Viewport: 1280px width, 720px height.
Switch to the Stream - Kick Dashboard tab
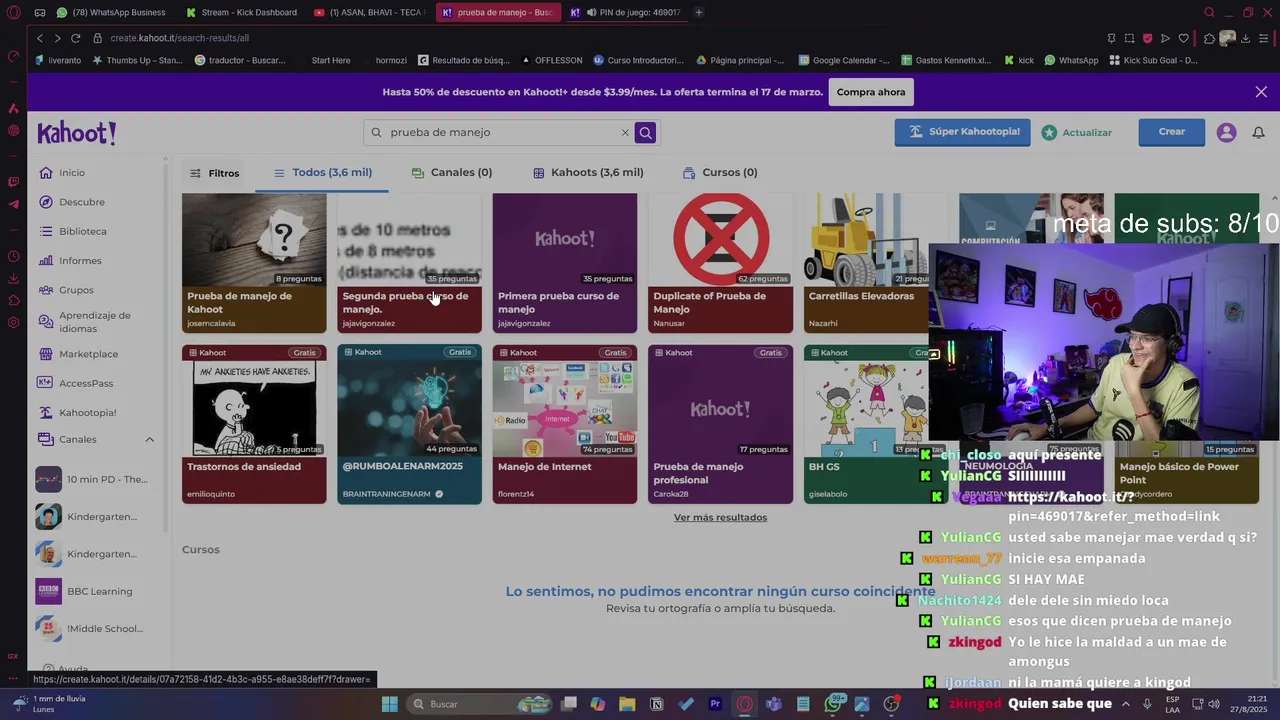pos(244,12)
